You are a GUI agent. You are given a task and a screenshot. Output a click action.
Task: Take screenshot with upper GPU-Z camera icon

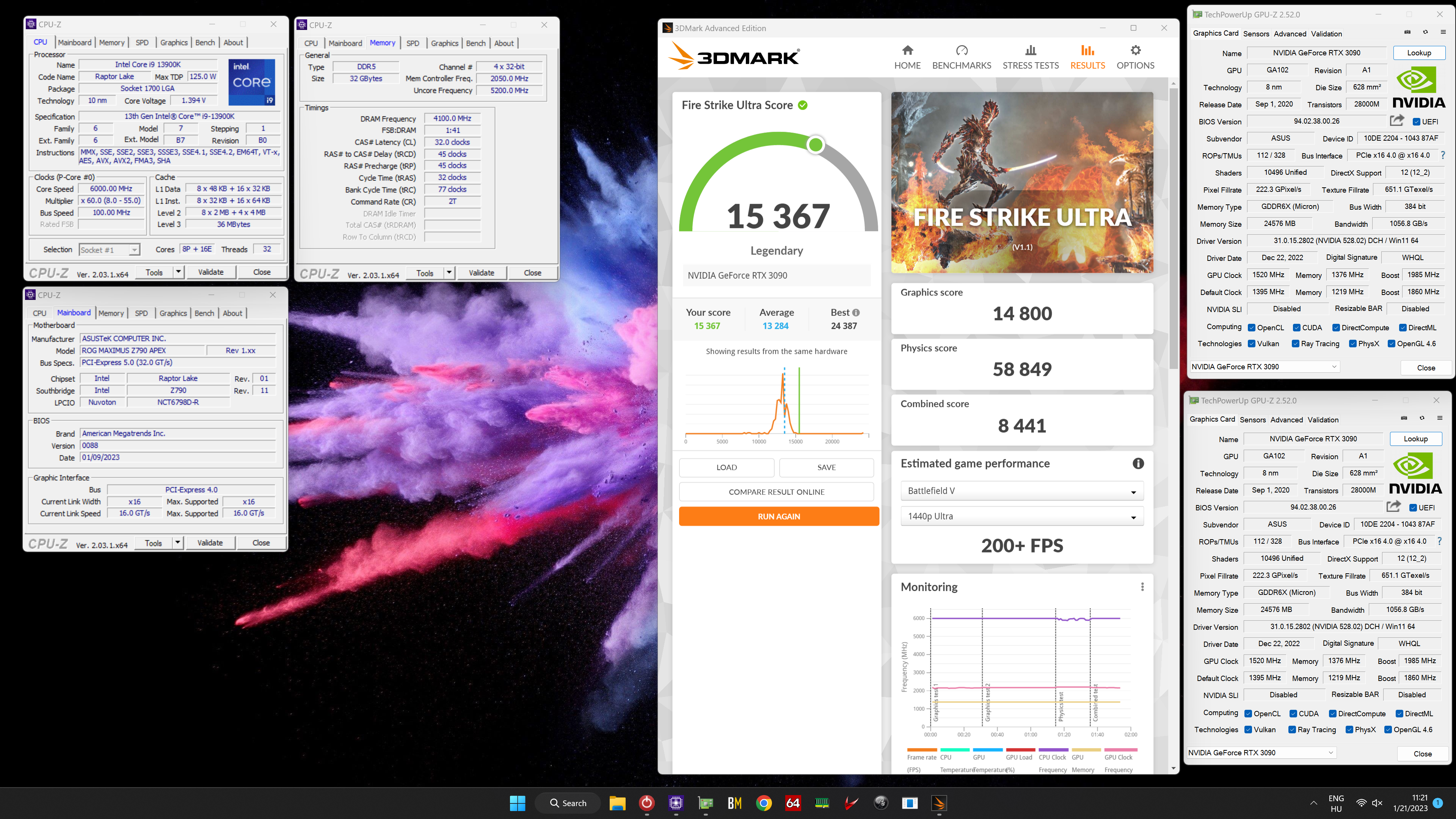pos(1407,32)
